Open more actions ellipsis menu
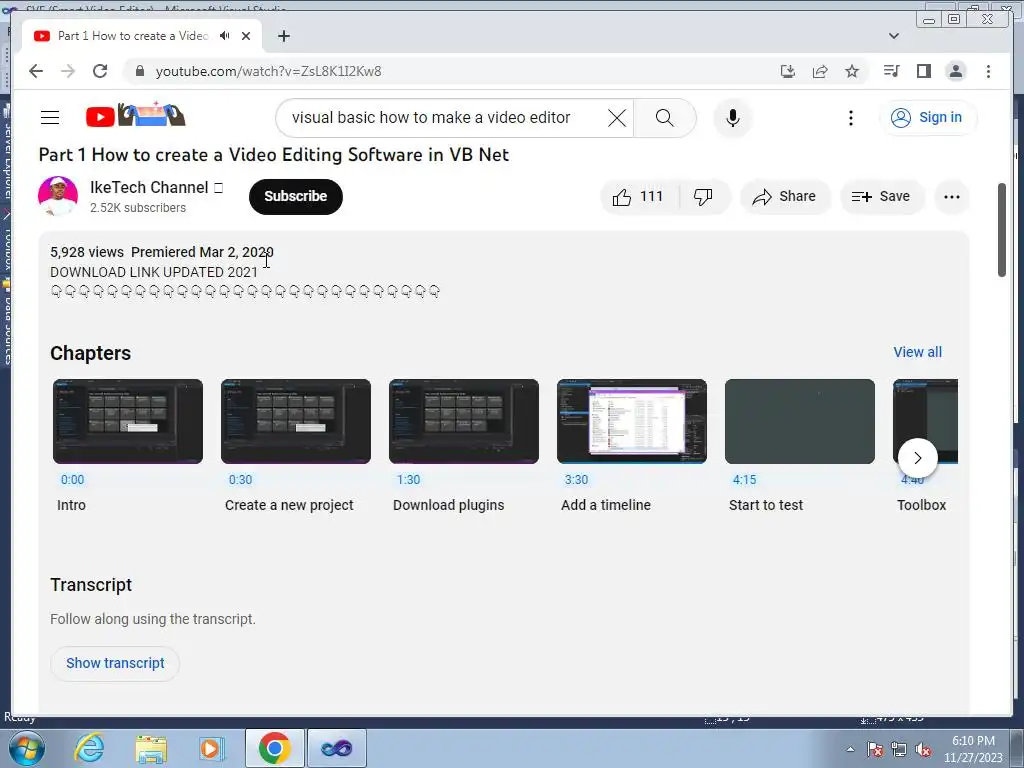 click(952, 197)
